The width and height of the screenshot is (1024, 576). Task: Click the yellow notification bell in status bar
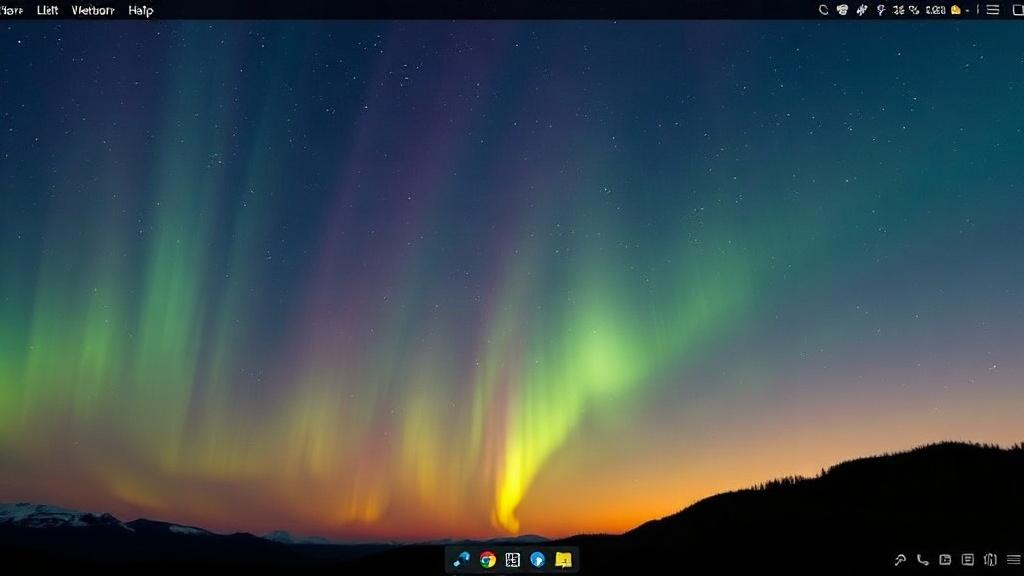(956, 10)
